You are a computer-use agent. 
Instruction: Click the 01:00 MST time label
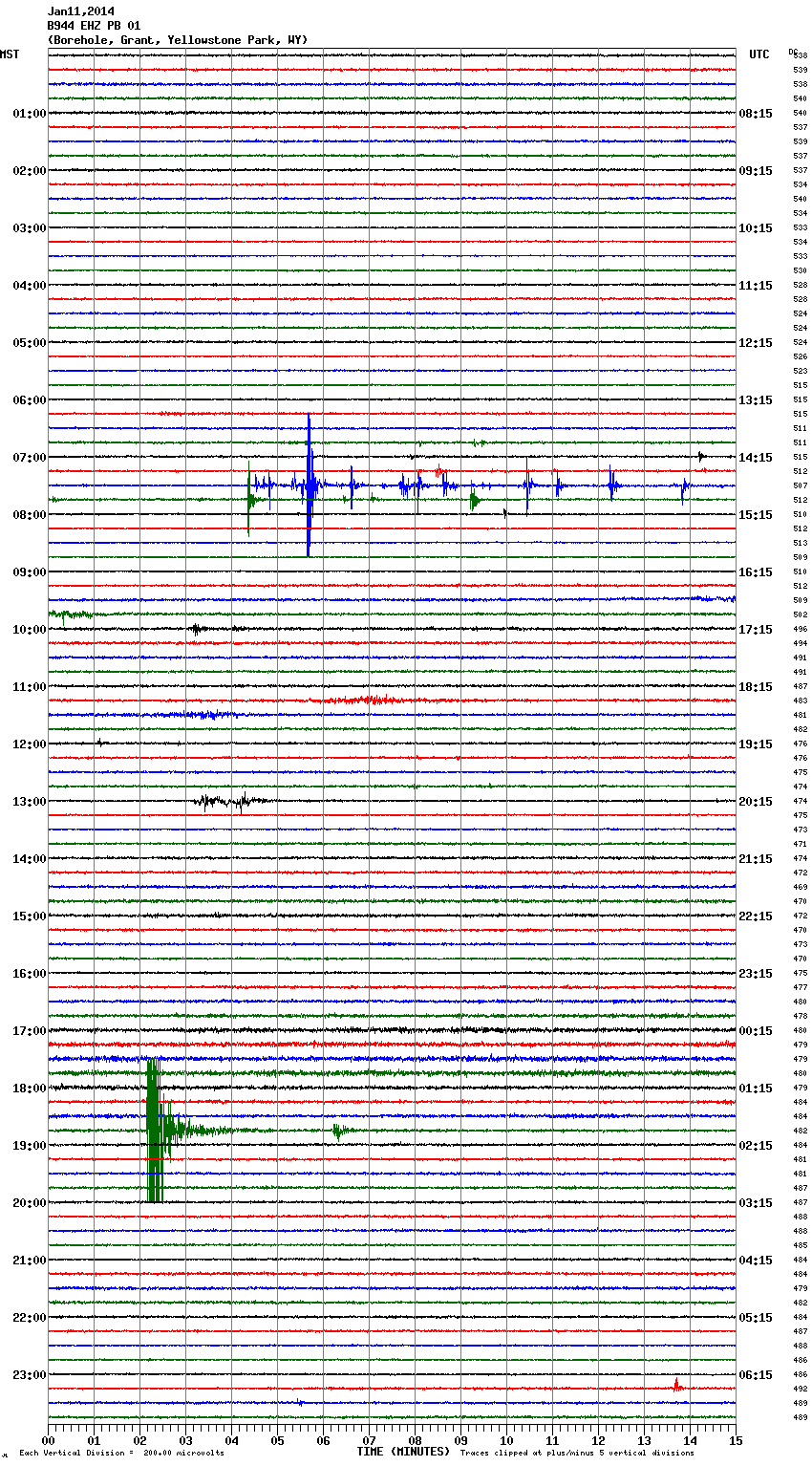[x=29, y=114]
